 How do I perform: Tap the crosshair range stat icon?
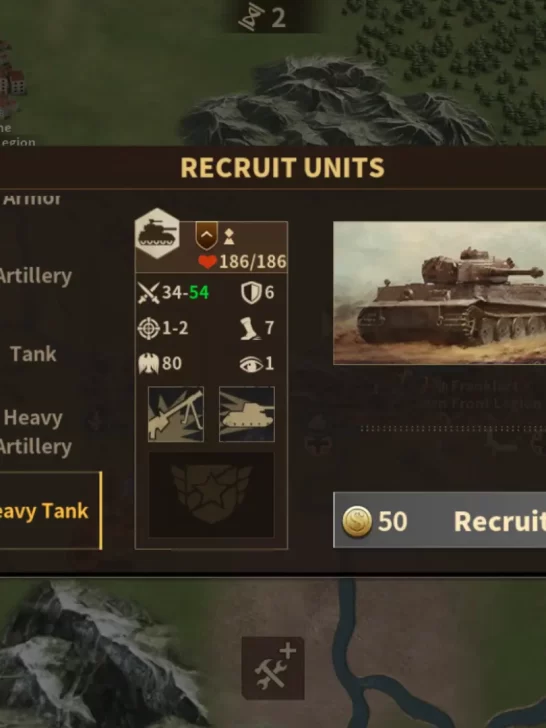(149, 328)
